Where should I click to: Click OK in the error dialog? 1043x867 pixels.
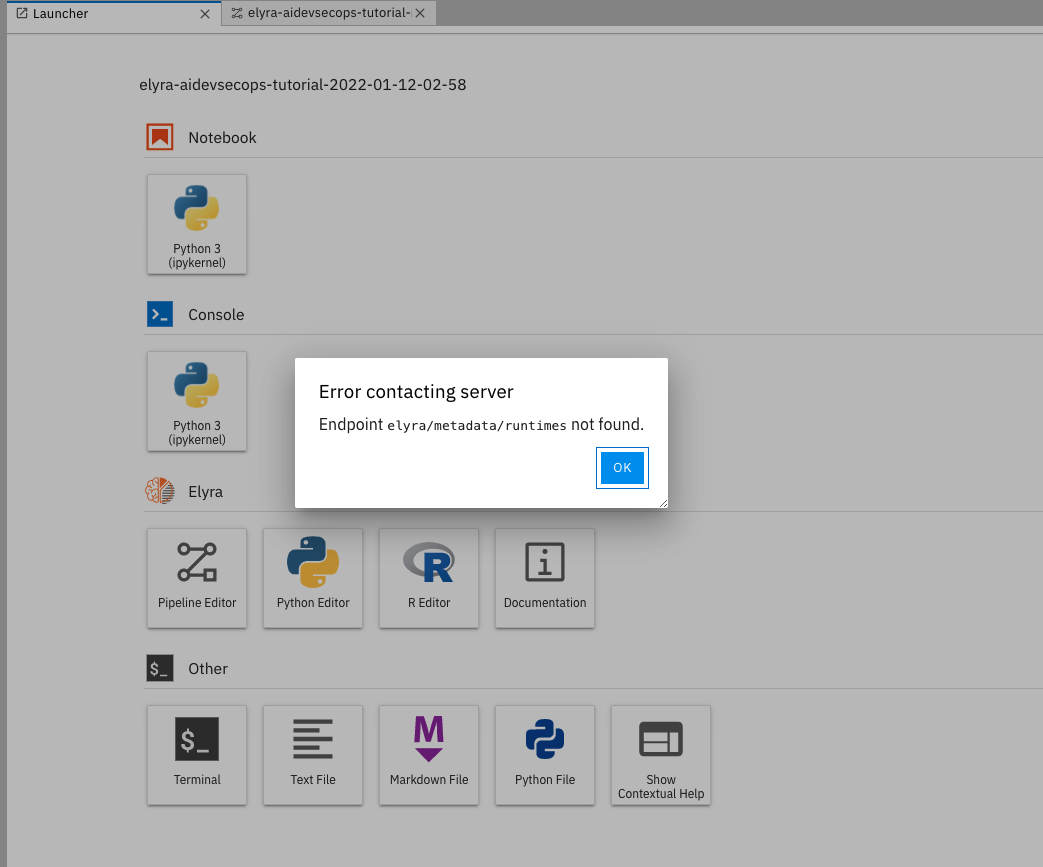(622, 468)
